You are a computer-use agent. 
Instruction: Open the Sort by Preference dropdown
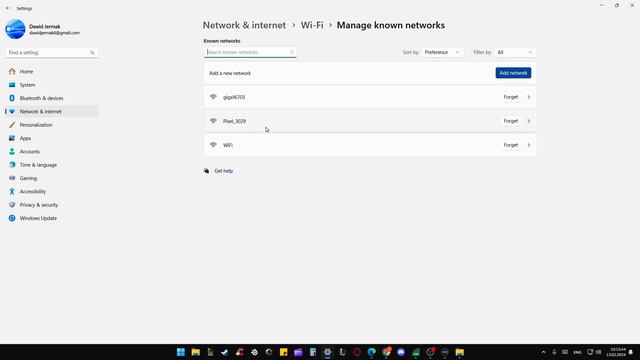[442, 52]
